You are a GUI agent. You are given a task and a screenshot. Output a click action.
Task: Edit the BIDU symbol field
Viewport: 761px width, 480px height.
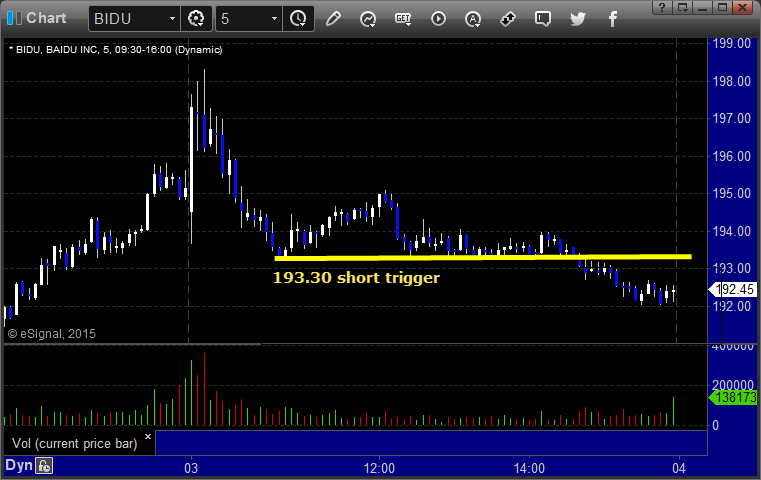tap(129, 19)
